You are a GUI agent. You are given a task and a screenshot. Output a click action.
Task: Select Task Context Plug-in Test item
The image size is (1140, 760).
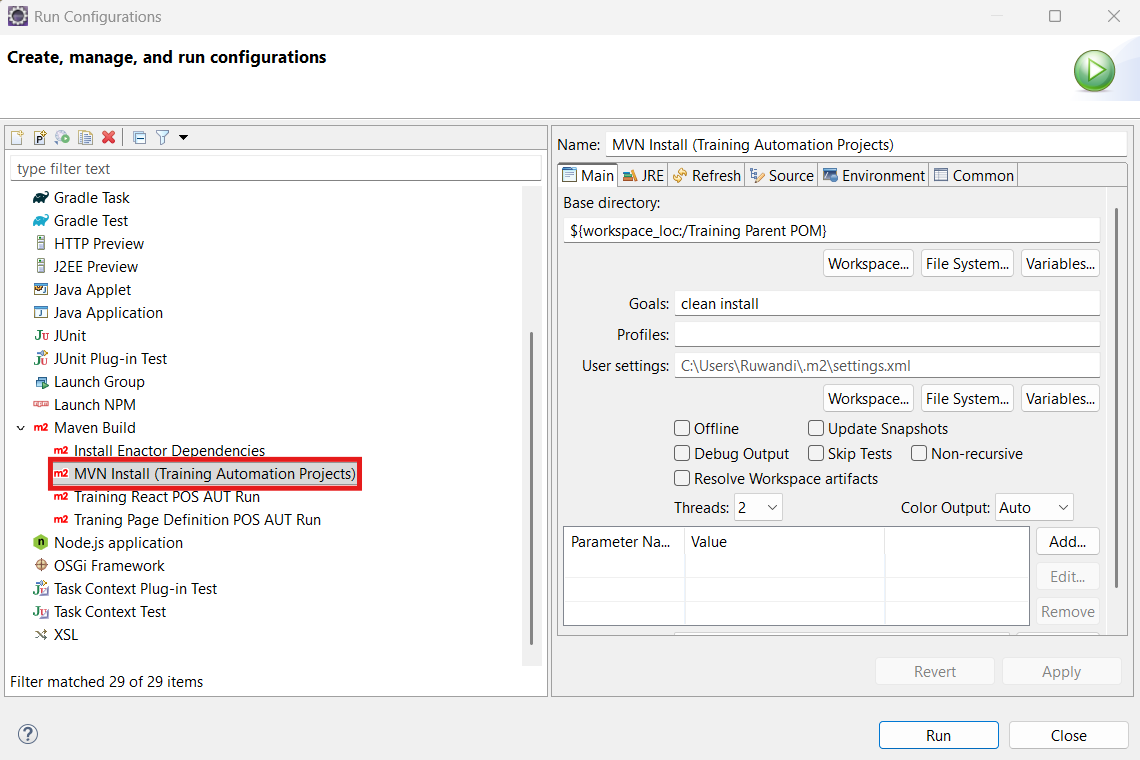(135, 589)
